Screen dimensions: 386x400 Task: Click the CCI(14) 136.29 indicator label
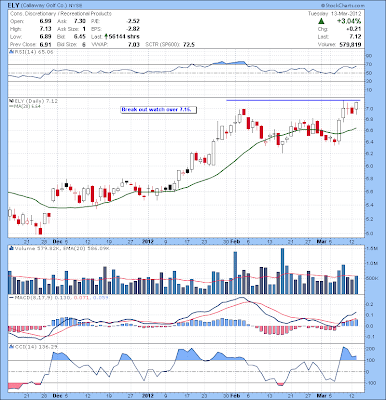pos(35,347)
